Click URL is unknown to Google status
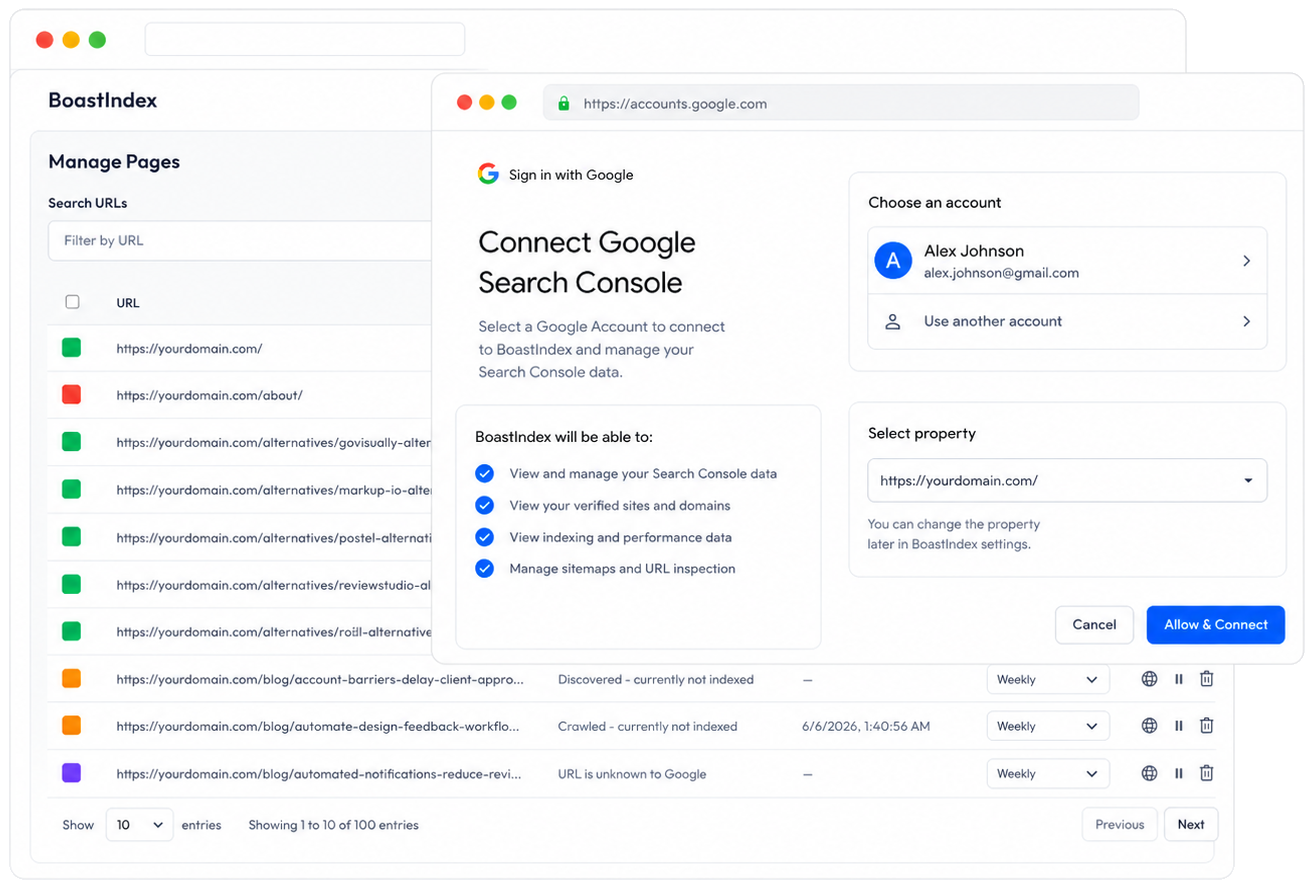Image resolution: width=1310 pixels, height=887 pixels. pos(632,773)
